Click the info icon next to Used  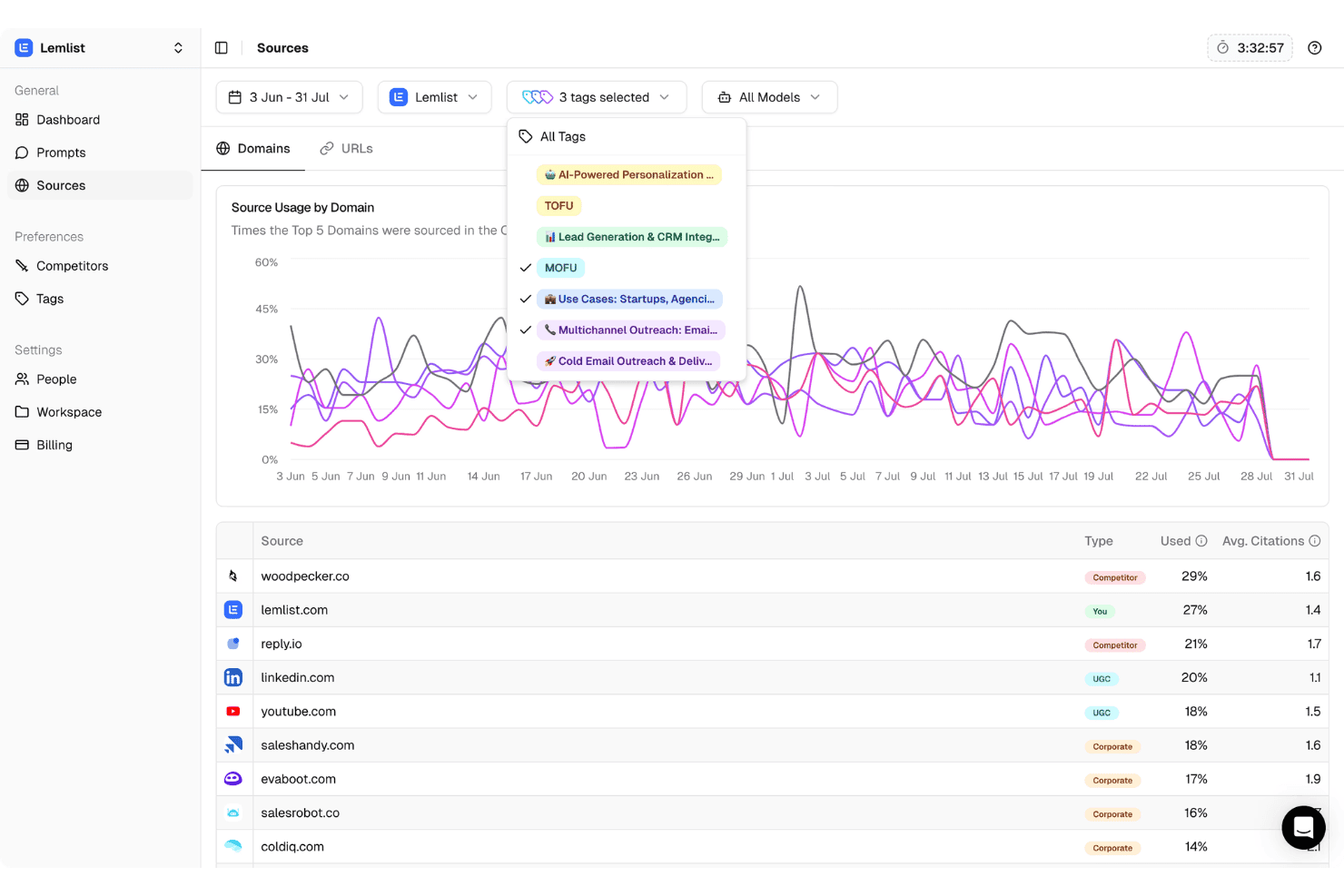[1201, 541]
